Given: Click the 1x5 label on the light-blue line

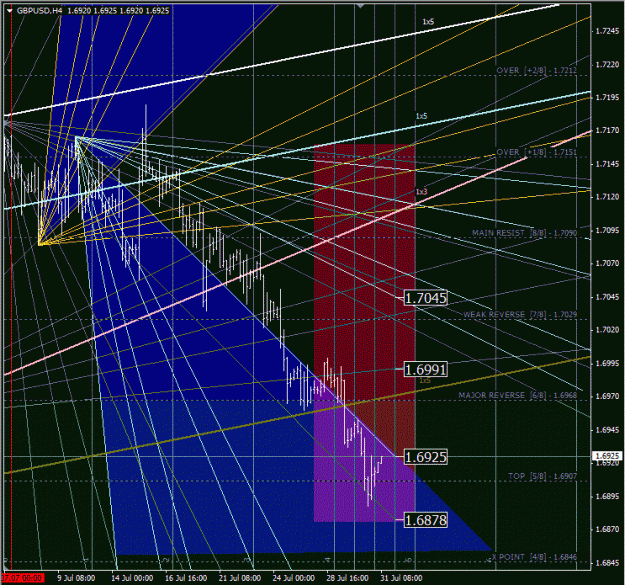Looking at the screenshot, I should (421, 116).
